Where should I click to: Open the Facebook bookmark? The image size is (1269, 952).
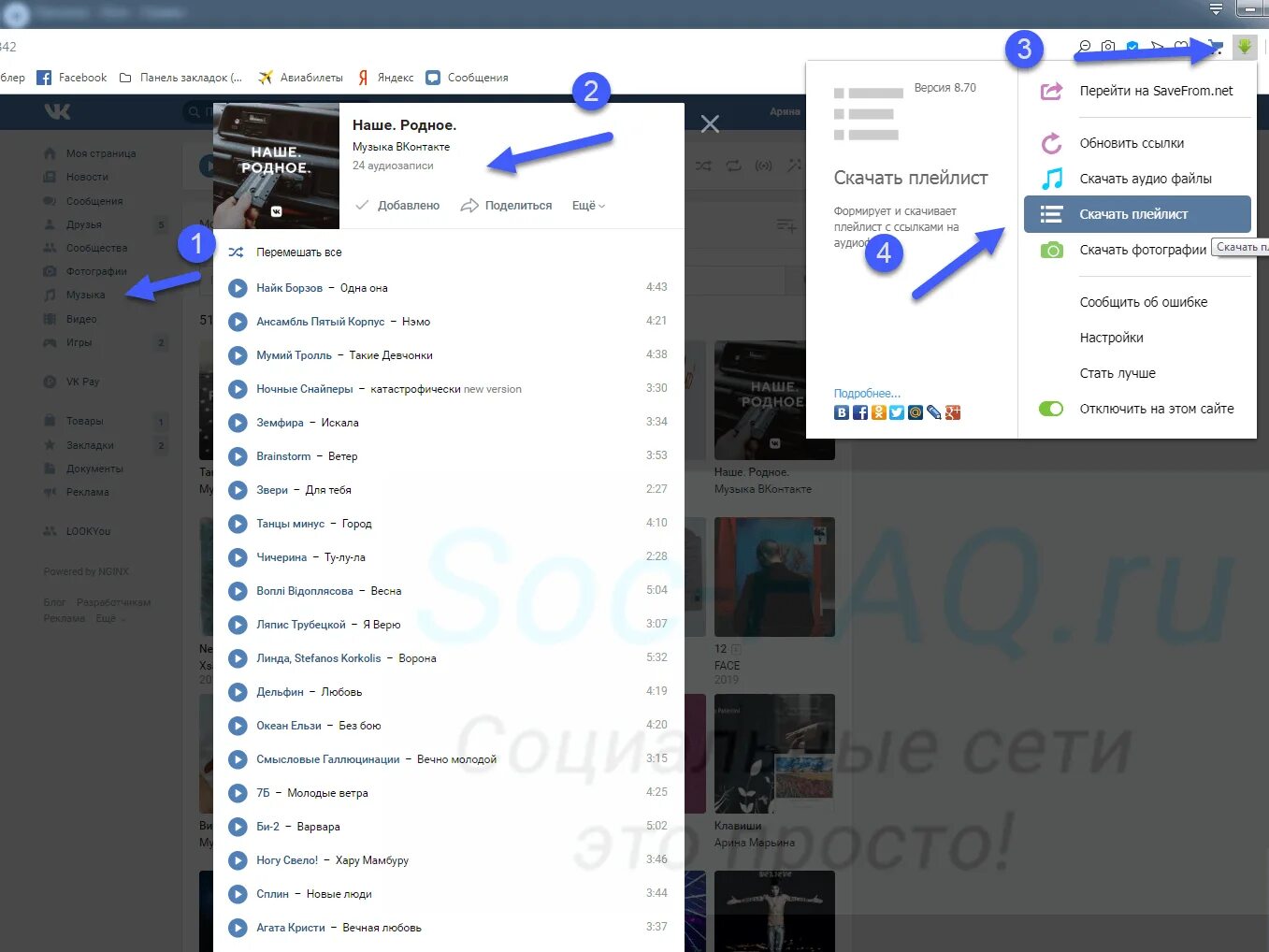coord(72,78)
